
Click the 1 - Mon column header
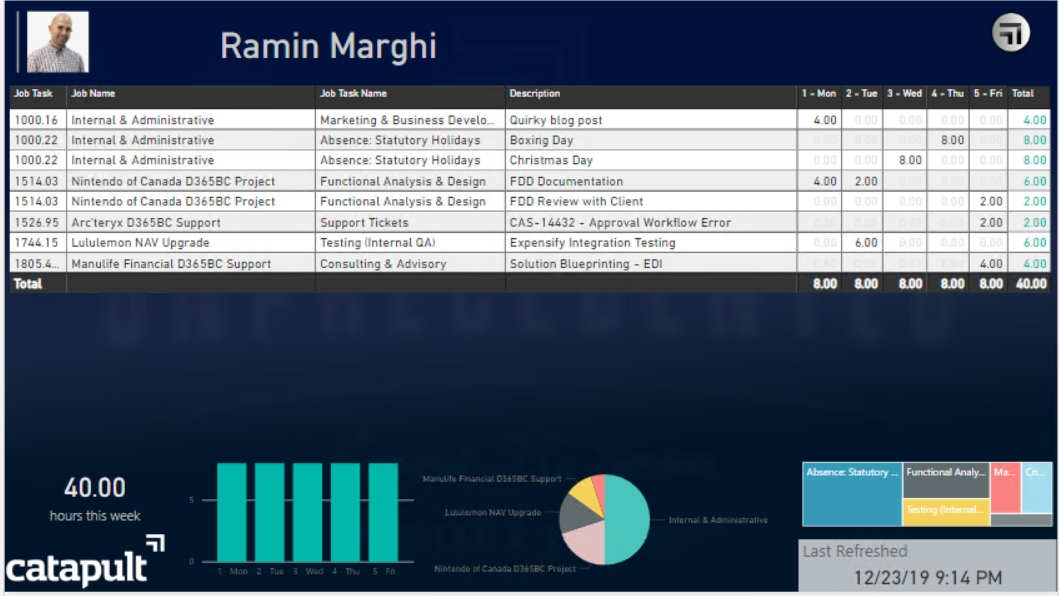click(x=819, y=93)
